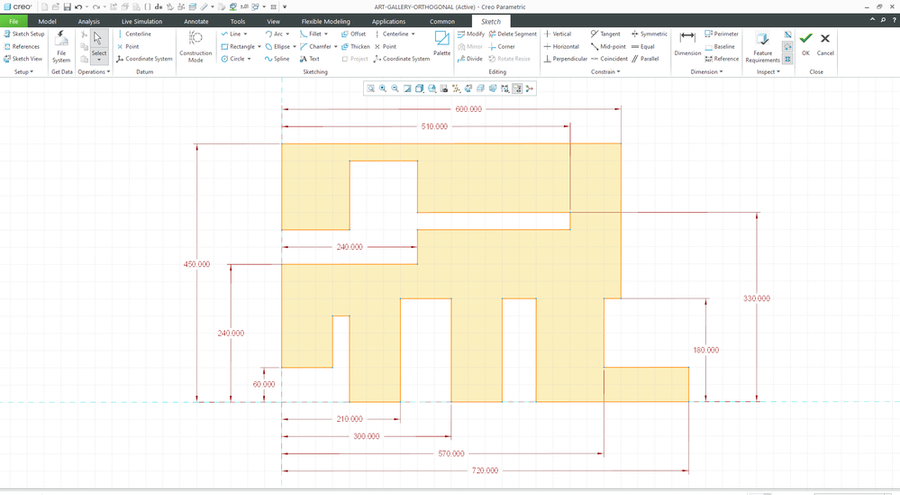Toggle the highlighted display filter in view toolbar

pyautogui.click(x=517, y=89)
